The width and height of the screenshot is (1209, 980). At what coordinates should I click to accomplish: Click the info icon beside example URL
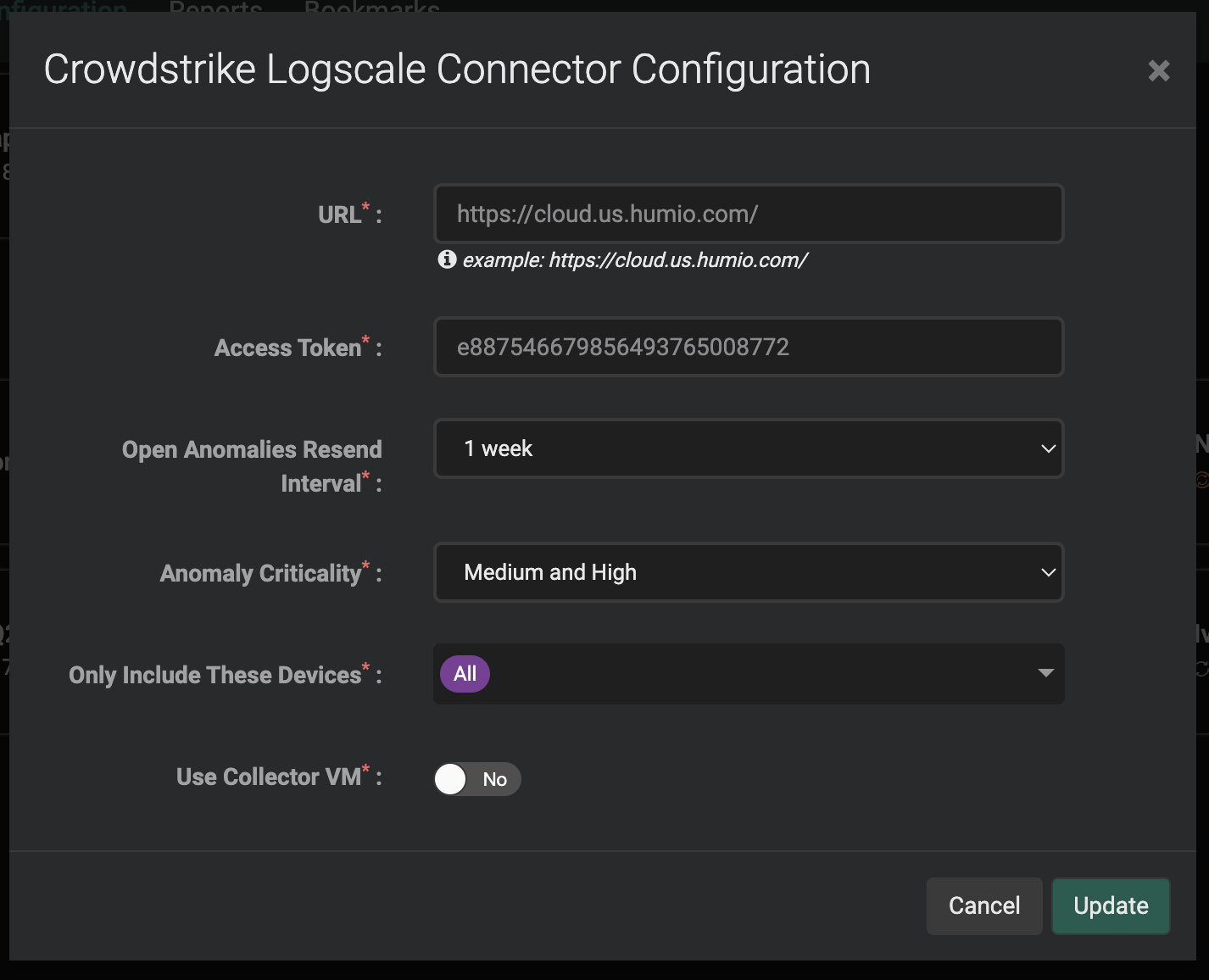point(447,259)
